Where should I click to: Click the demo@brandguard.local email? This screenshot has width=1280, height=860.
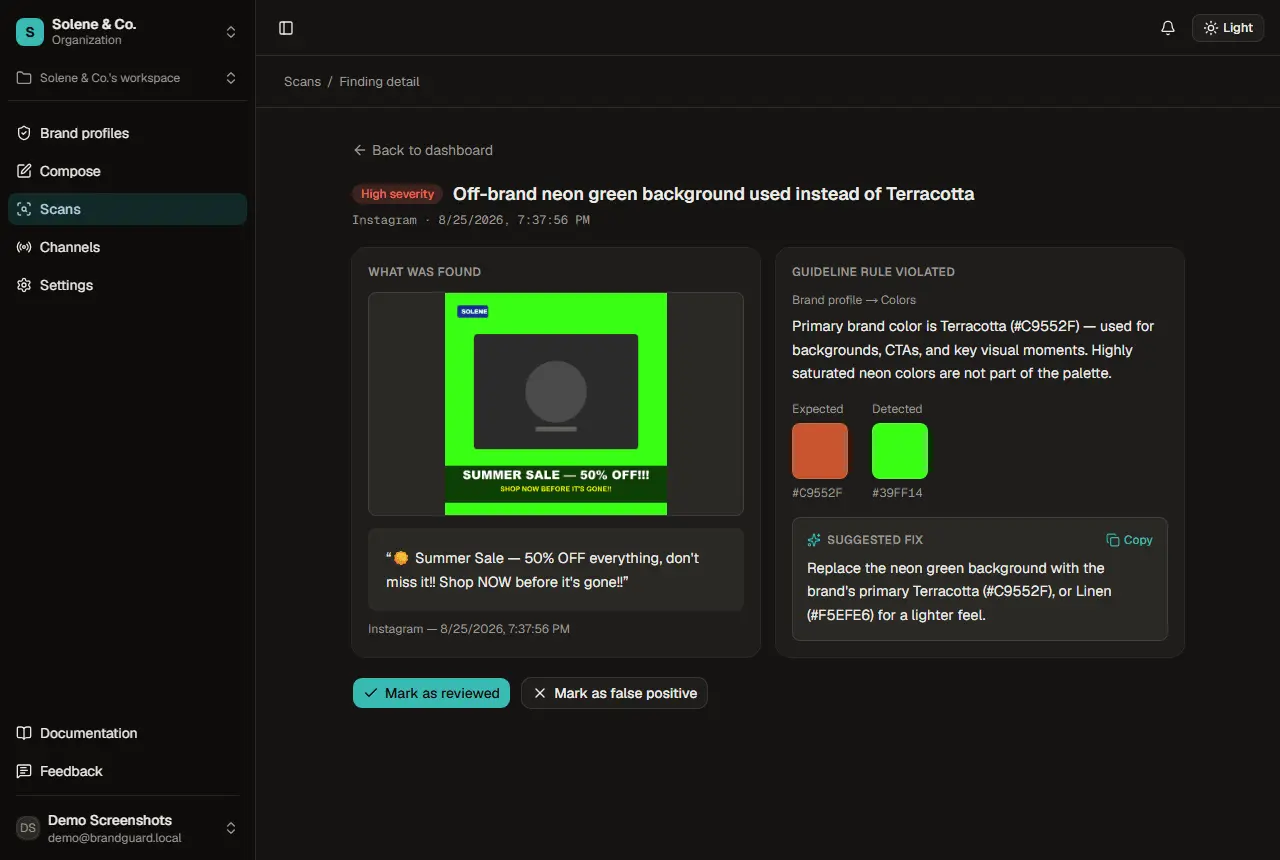click(x=115, y=837)
